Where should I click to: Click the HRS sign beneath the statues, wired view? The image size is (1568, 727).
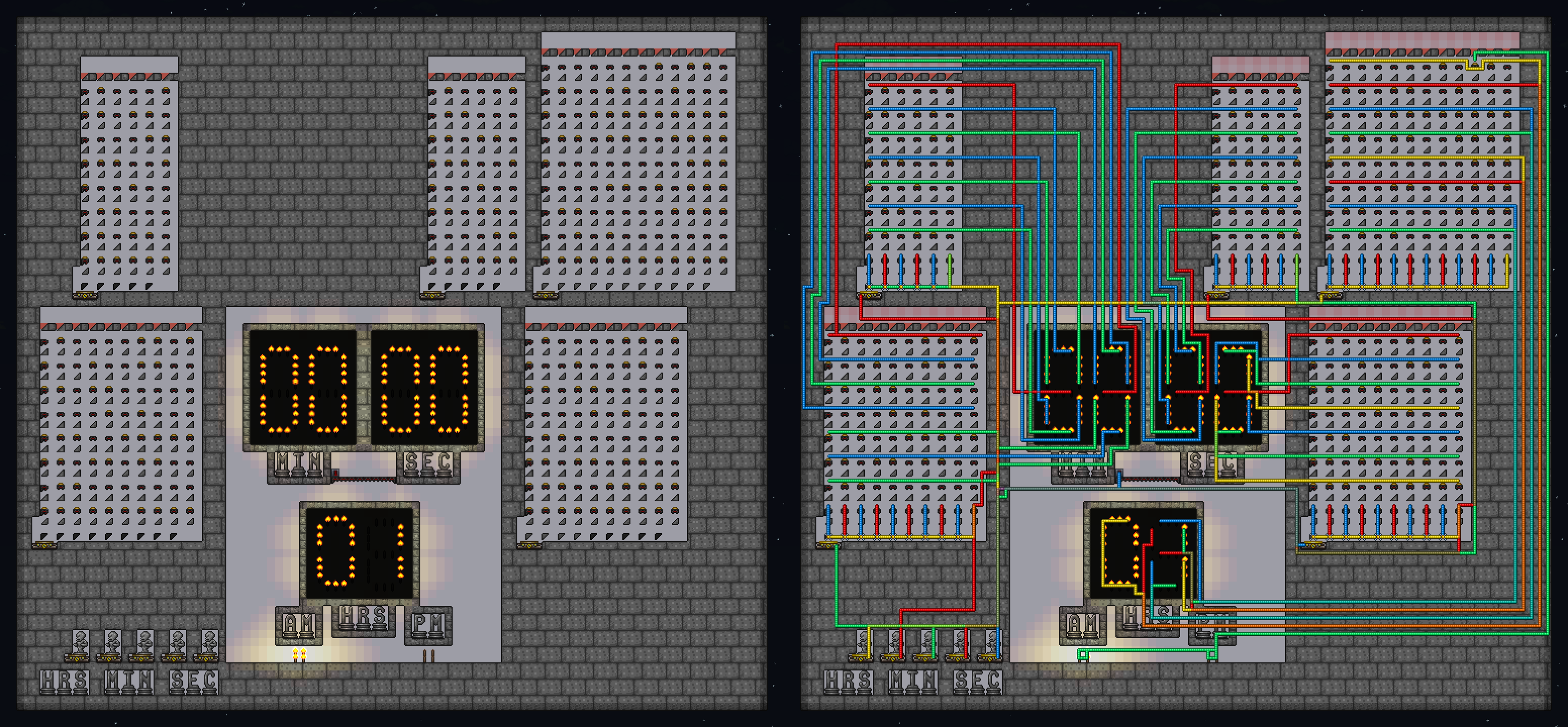point(849,682)
